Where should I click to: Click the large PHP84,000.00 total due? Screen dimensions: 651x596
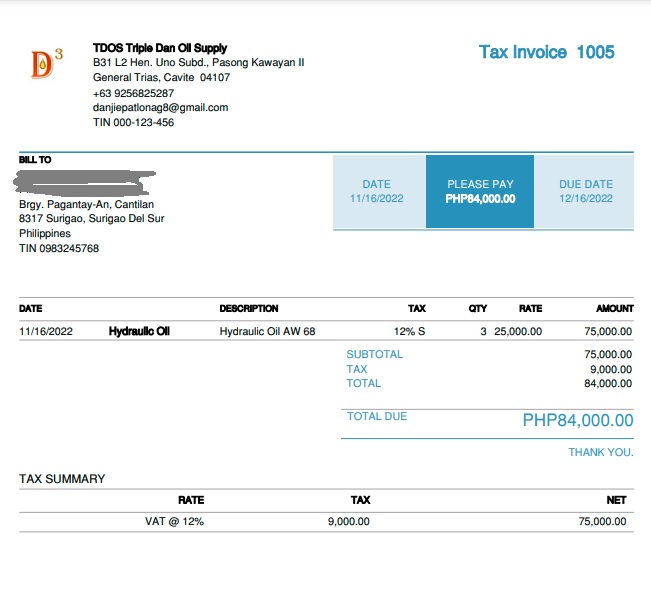click(577, 421)
